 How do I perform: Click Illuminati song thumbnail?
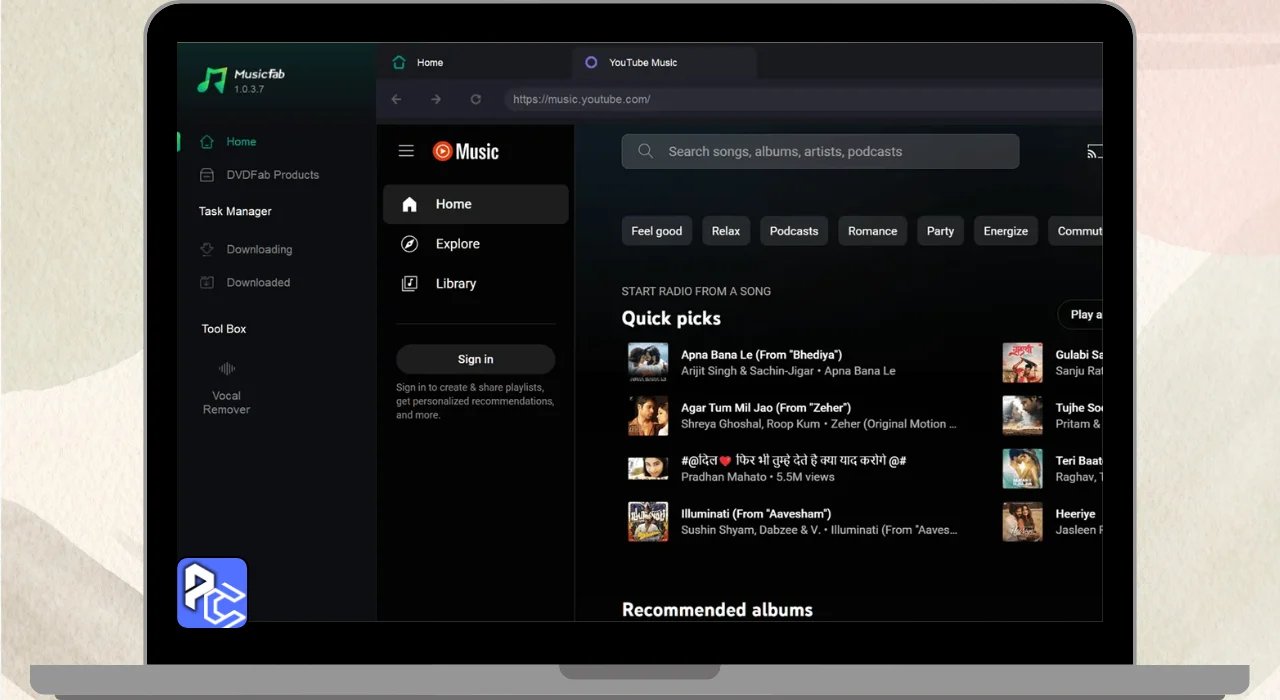tap(648, 522)
